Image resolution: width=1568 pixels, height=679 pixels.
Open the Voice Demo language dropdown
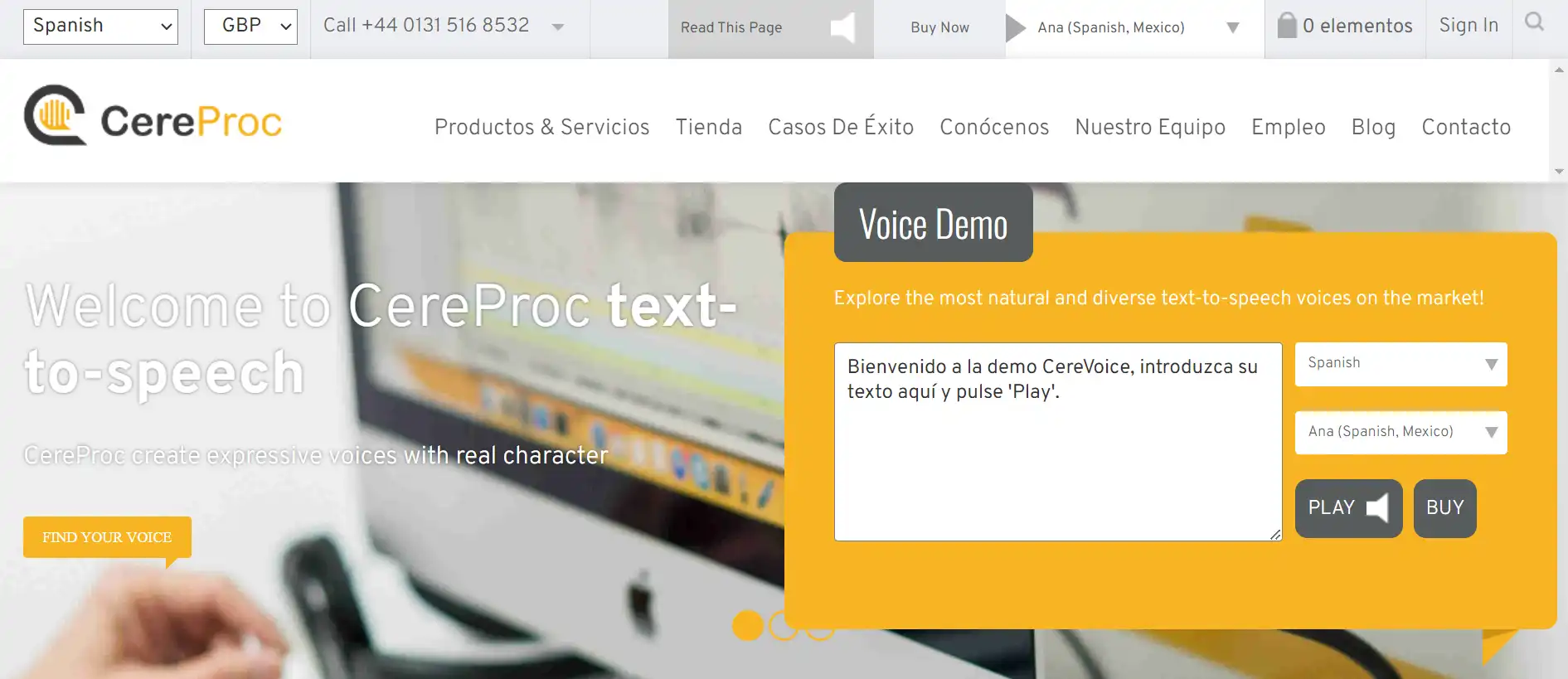(x=1401, y=364)
